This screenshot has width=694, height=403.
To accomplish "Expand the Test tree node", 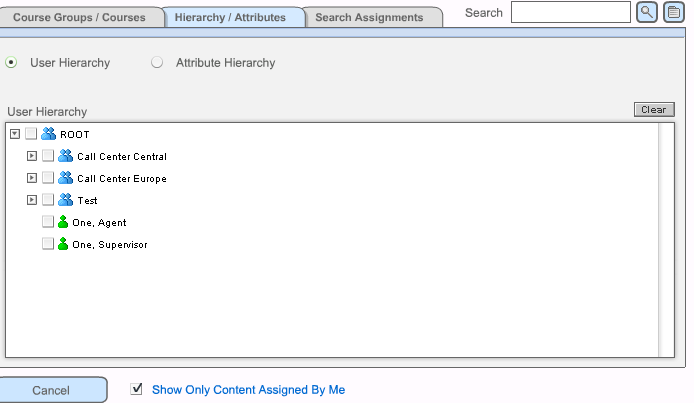I will [32, 200].
